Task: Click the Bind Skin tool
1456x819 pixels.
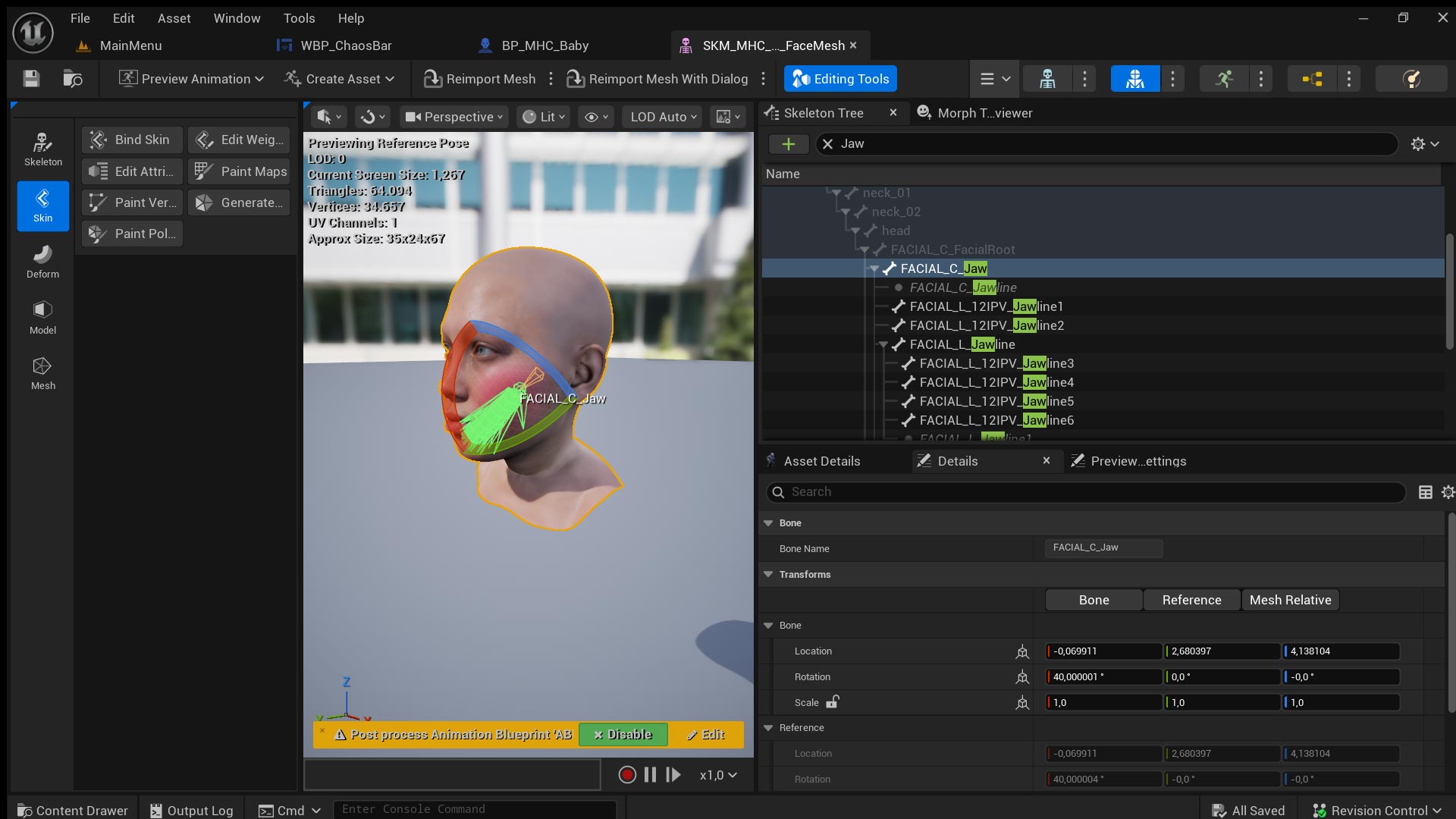Action: click(132, 140)
